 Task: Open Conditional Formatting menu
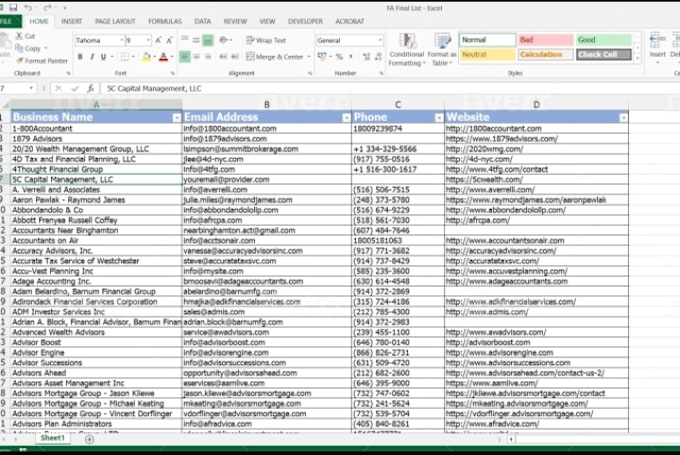pos(406,49)
